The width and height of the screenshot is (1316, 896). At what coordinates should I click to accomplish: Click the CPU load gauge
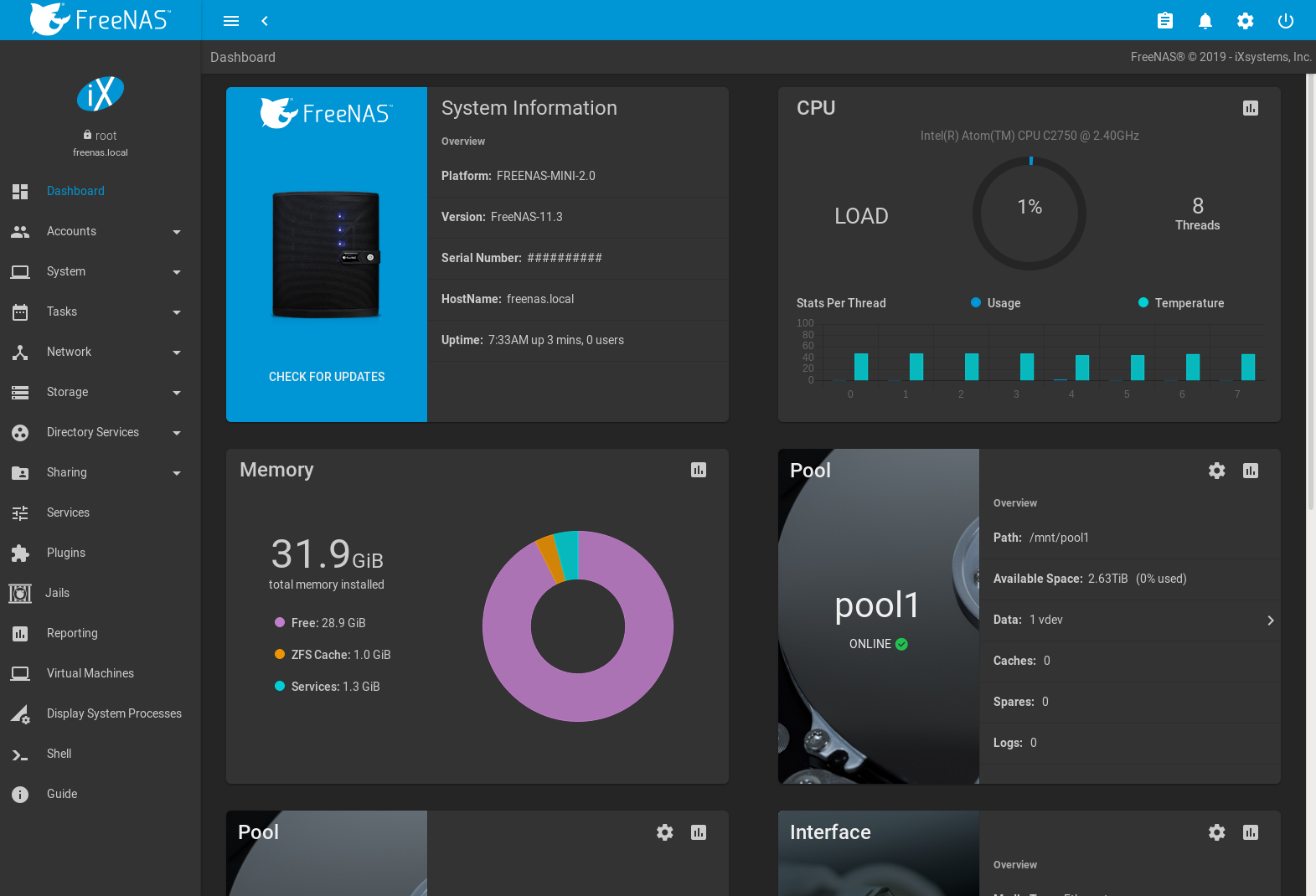pyautogui.click(x=1030, y=214)
